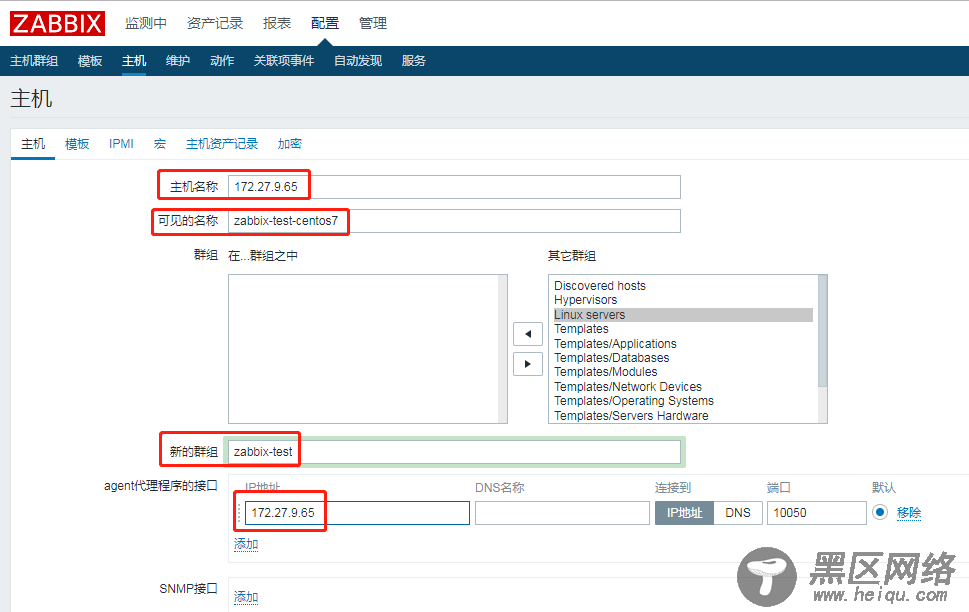Viewport: 969px width, 612px height.
Task: Switch connect-to option to IP地址
Action: tap(684, 513)
